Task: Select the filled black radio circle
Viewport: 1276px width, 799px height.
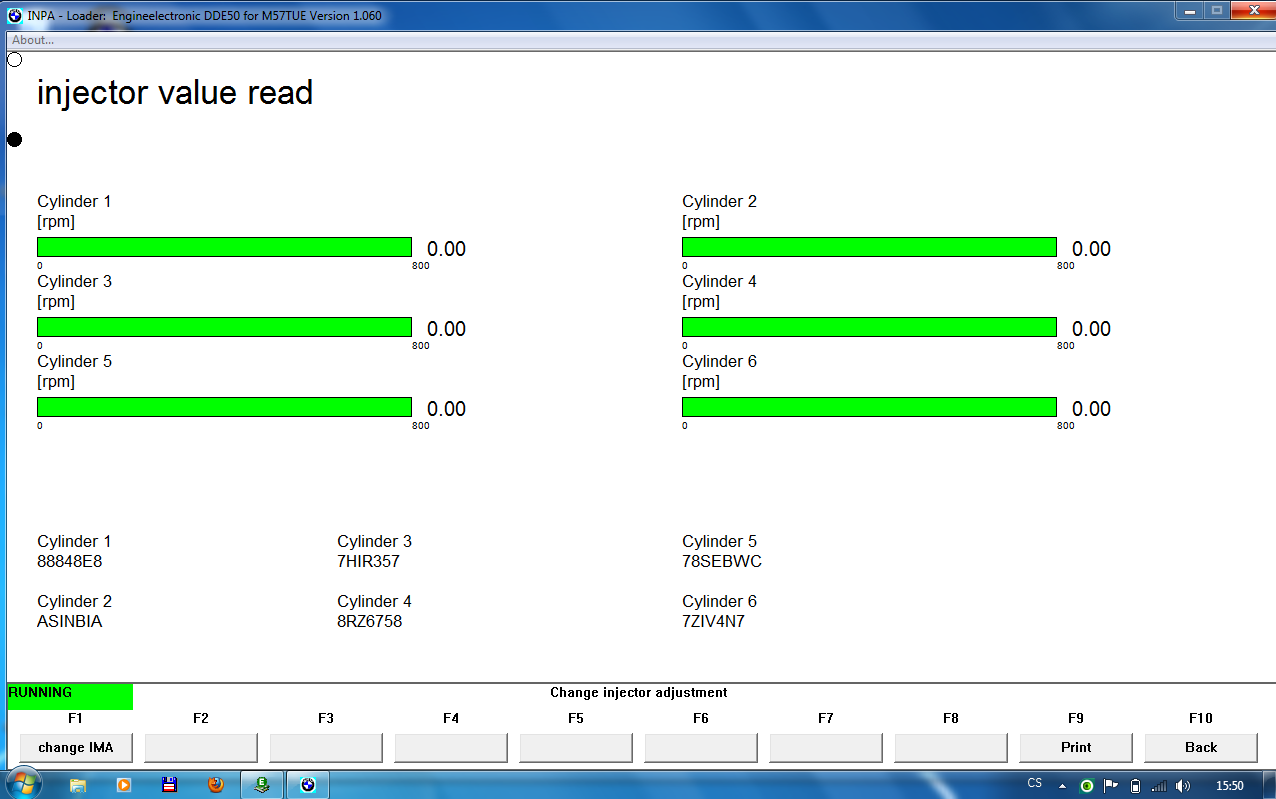Action: coord(15,139)
